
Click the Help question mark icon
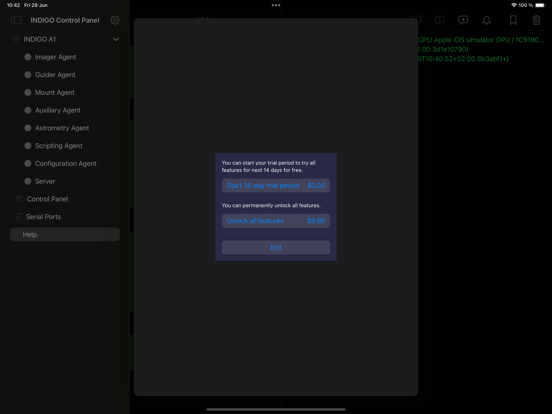click(17, 234)
